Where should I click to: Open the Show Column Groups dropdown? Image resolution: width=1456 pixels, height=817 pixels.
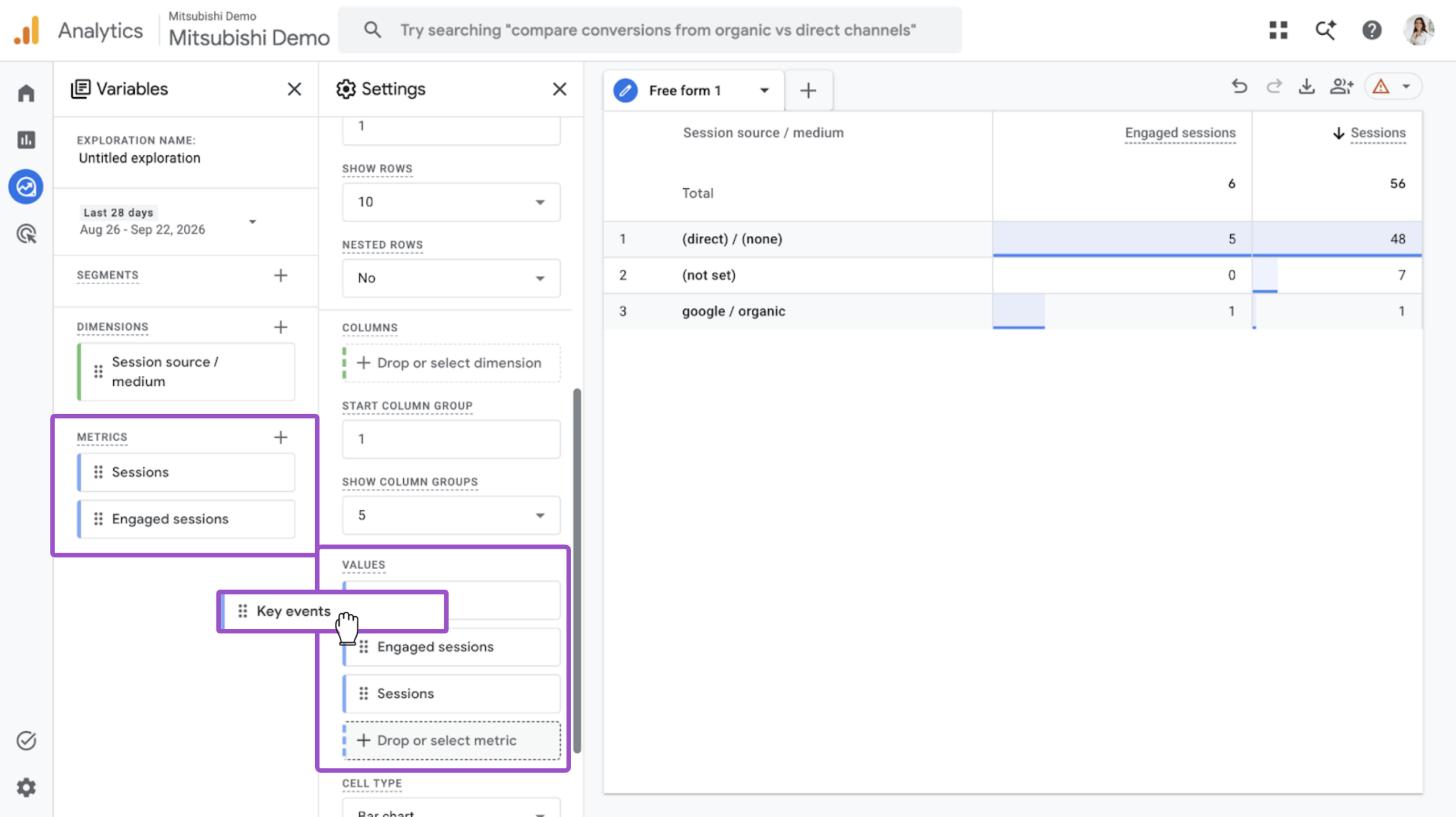point(451,515)
